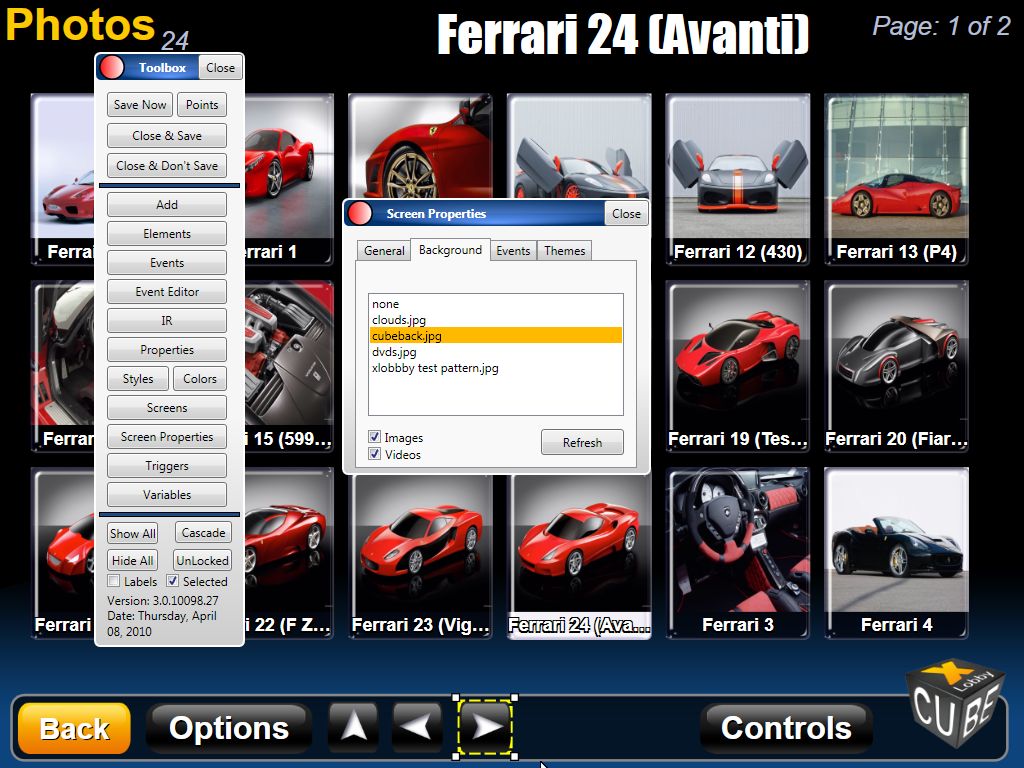This screenshot has height=768, width=1024.
Task: Select the Background tab
Action: (x=450, y=250)
